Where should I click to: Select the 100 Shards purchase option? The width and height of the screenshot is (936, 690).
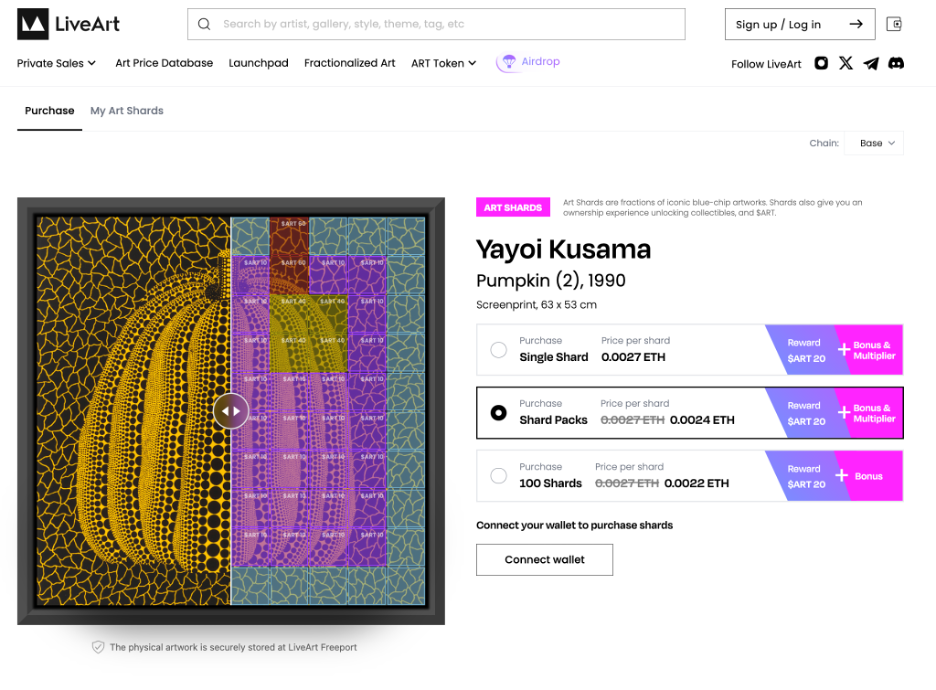point(498,476)
